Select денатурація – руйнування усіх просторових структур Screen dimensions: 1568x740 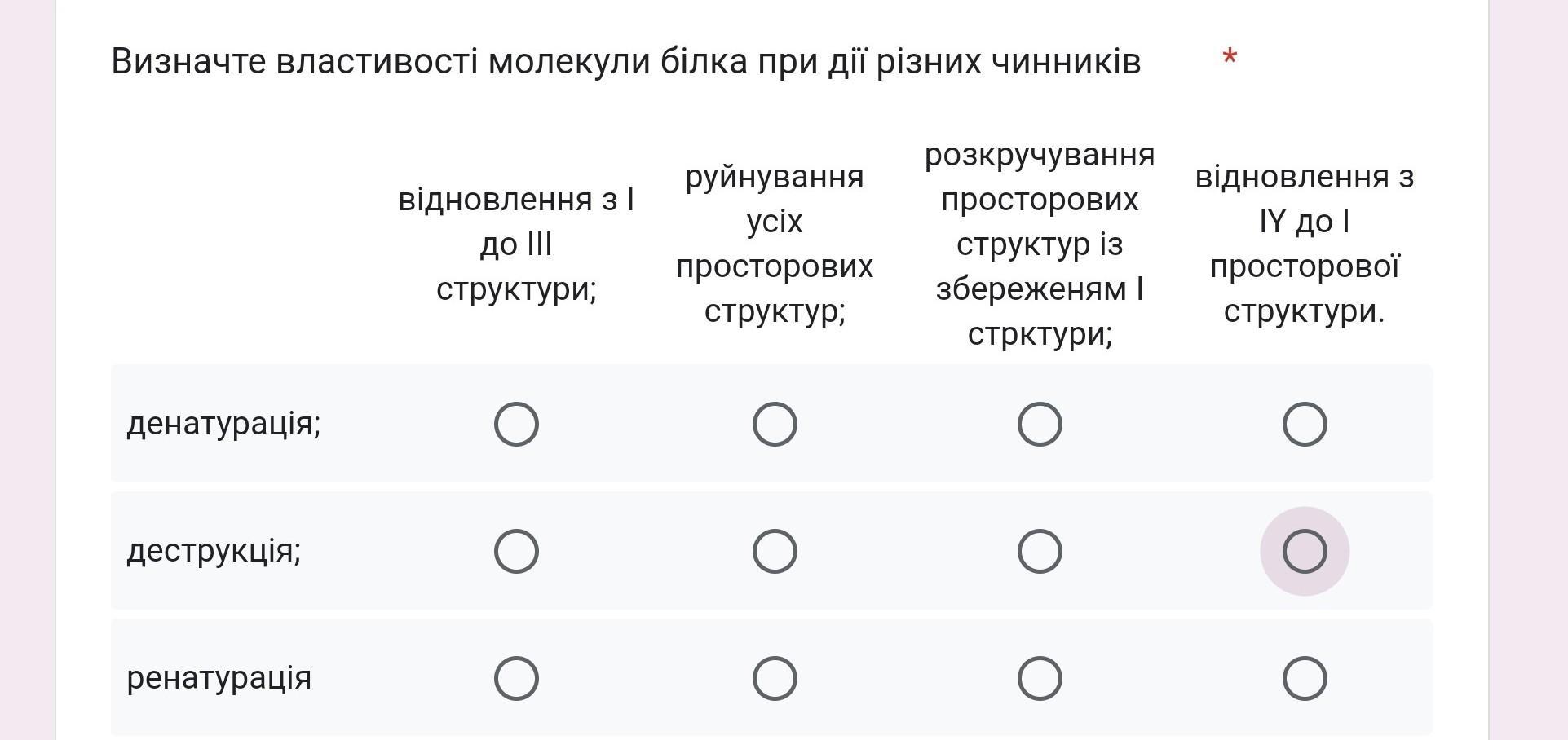pos(775,424)
